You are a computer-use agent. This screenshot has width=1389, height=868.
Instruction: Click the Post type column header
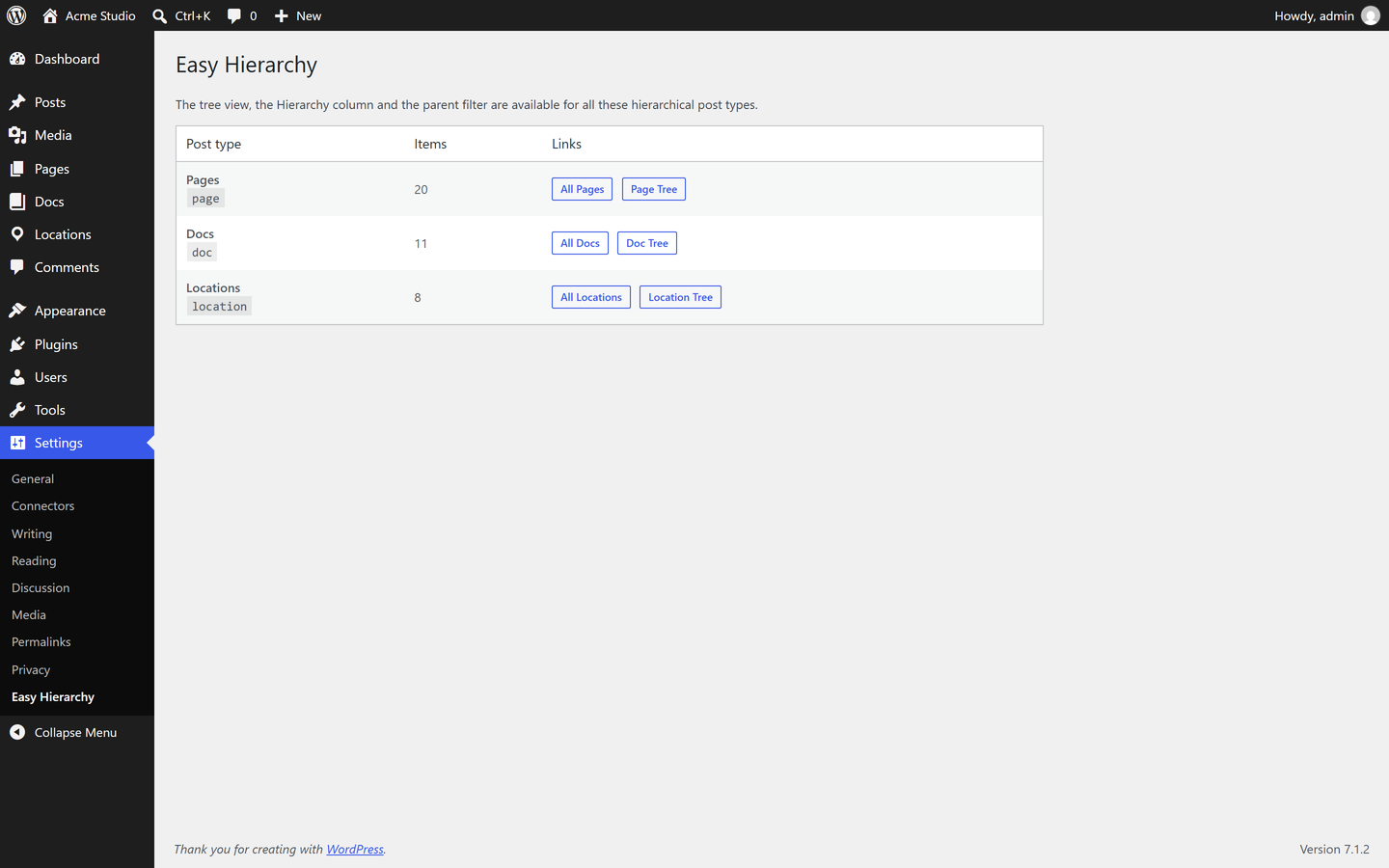(213, 144)
